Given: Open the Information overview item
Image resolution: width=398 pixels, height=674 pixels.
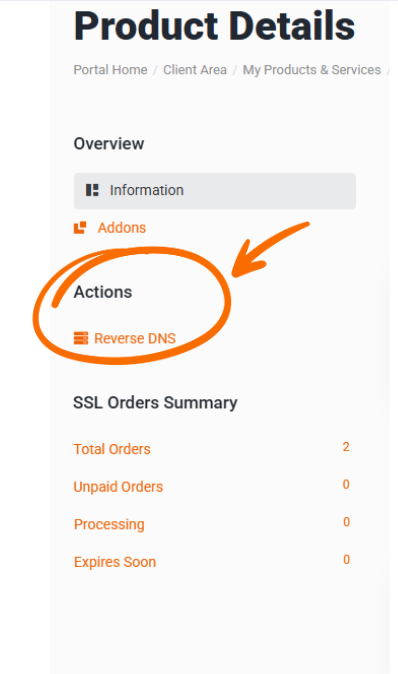Looking at the screenshot, I should click(214, 191).
